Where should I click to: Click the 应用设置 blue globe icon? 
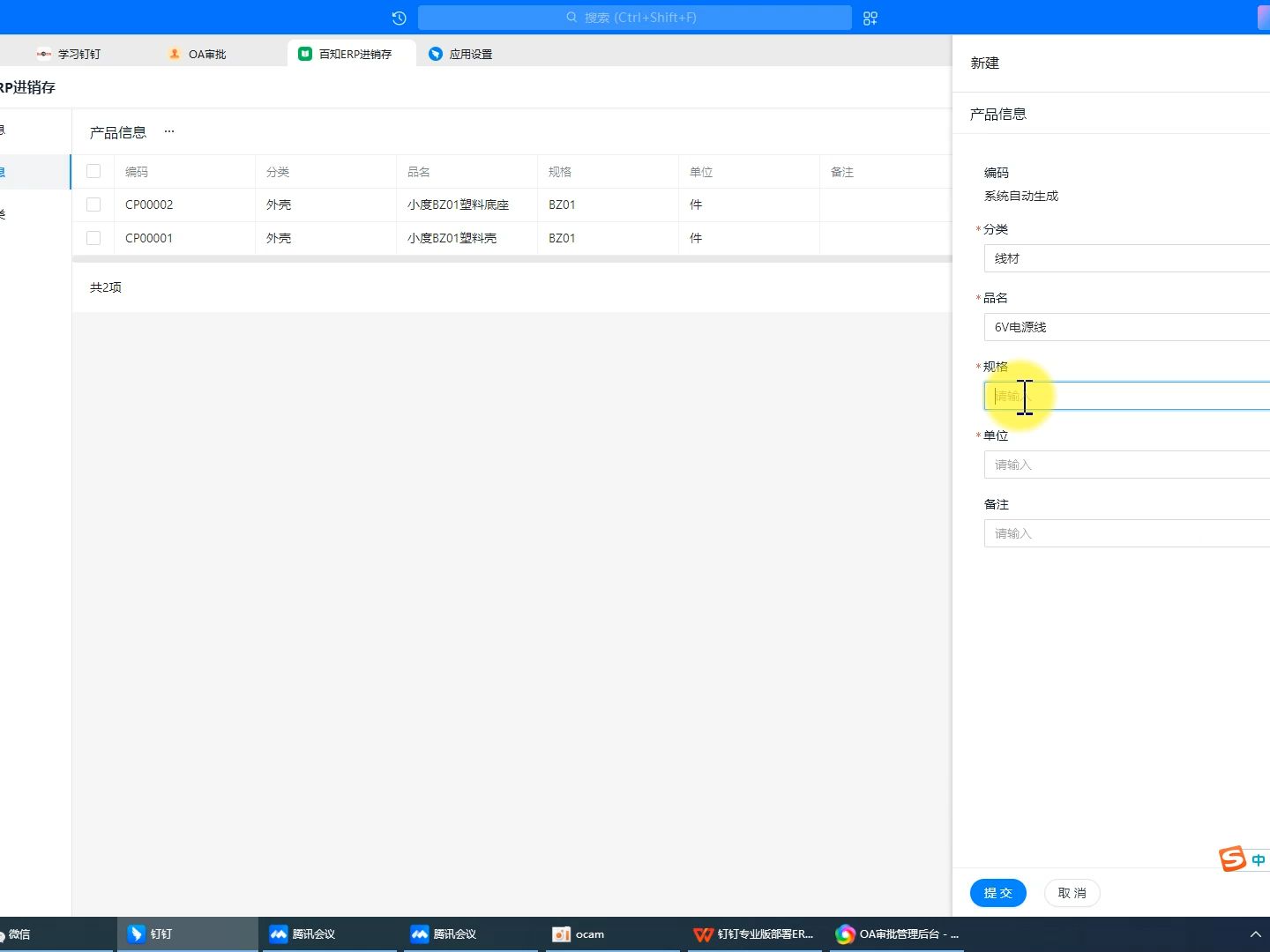436,54
